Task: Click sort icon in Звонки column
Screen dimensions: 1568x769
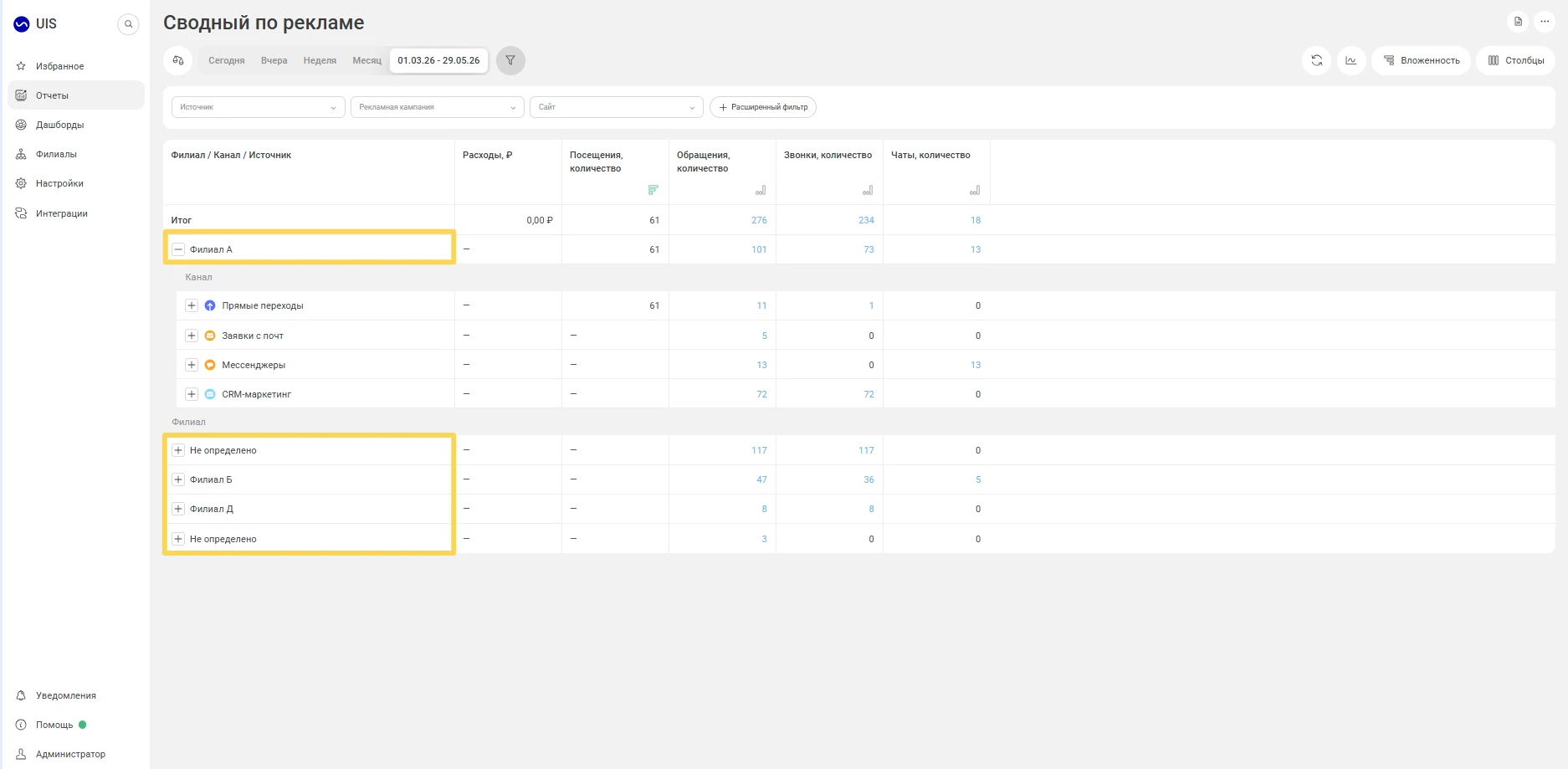Action: 868,191
